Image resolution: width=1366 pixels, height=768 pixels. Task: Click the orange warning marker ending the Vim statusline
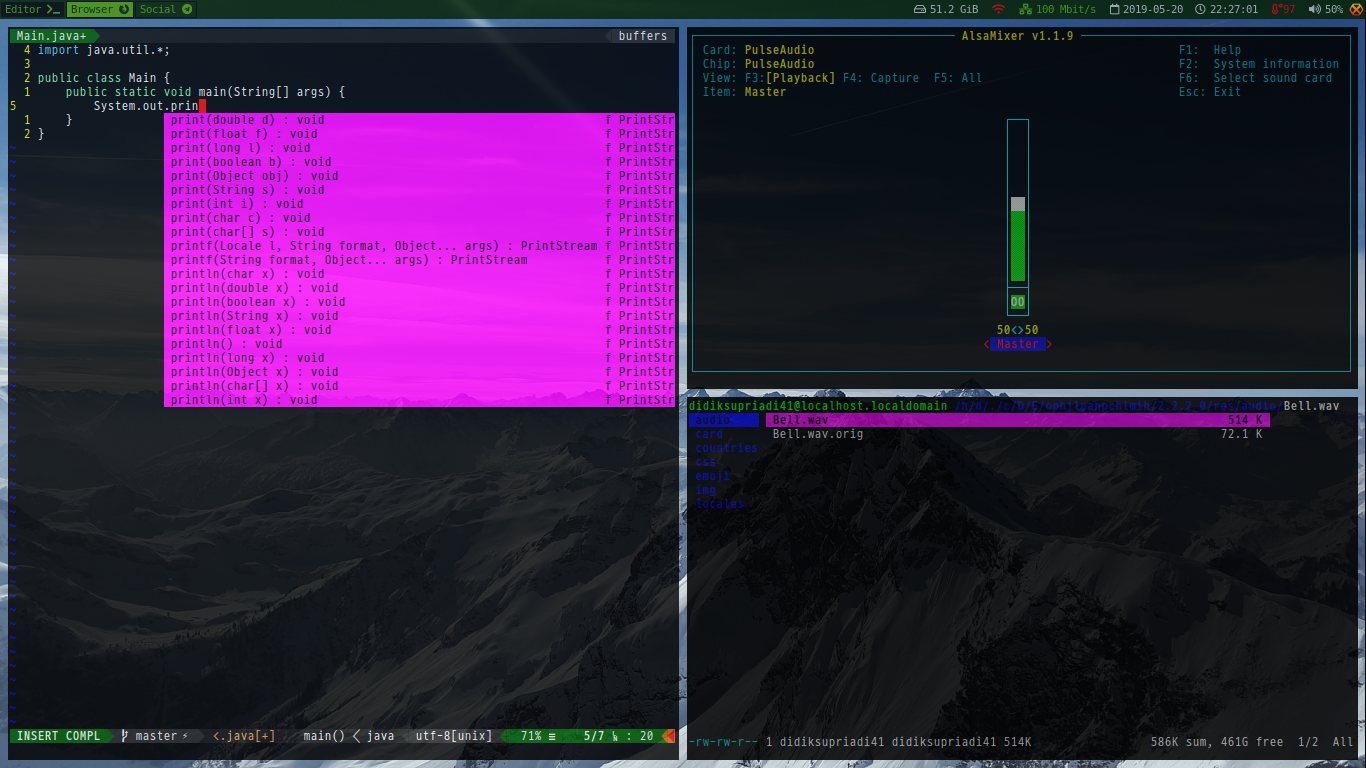coord(669,736)
